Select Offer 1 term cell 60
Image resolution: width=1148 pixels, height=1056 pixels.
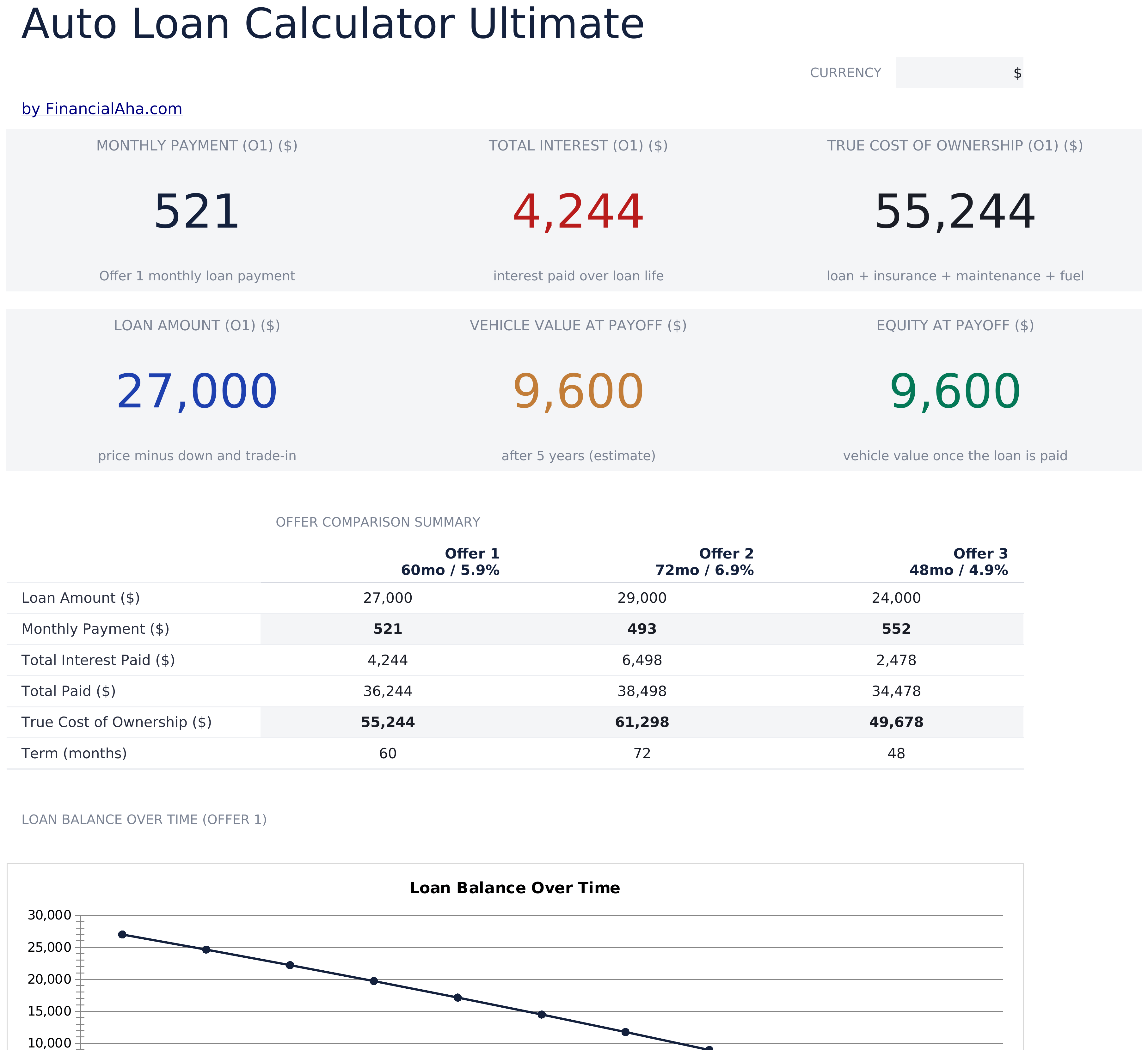[388, 754]
